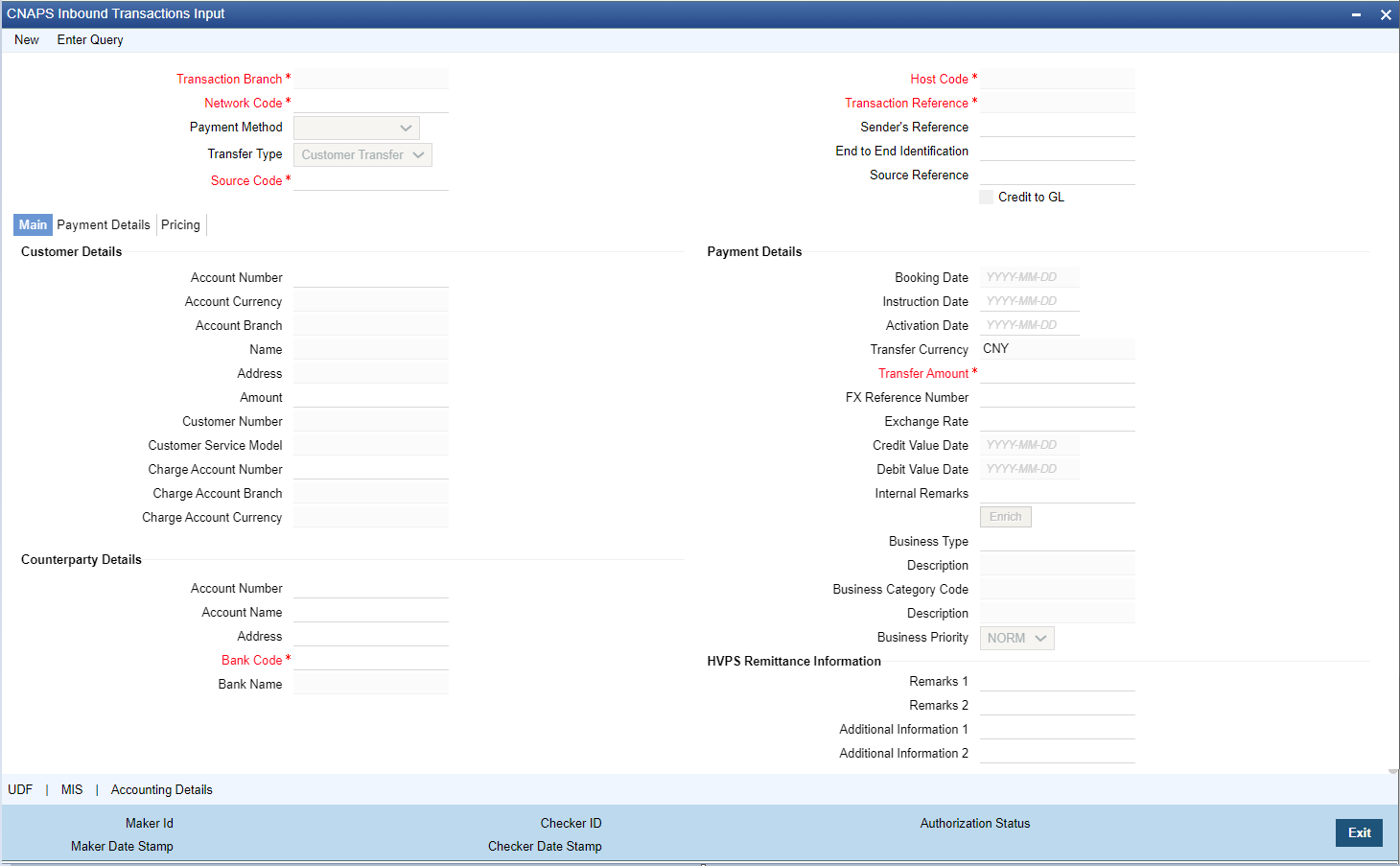The height and width of the screenshot is (866, 1400).
Task: Click the Sender's Reference field
Action: 1058,127
